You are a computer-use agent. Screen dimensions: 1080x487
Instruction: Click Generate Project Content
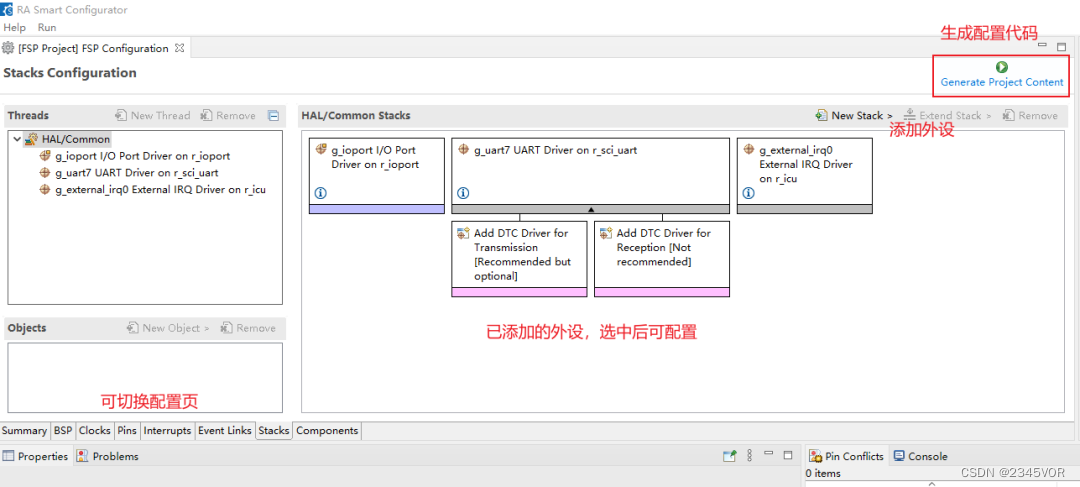(x=1001, y=75)
